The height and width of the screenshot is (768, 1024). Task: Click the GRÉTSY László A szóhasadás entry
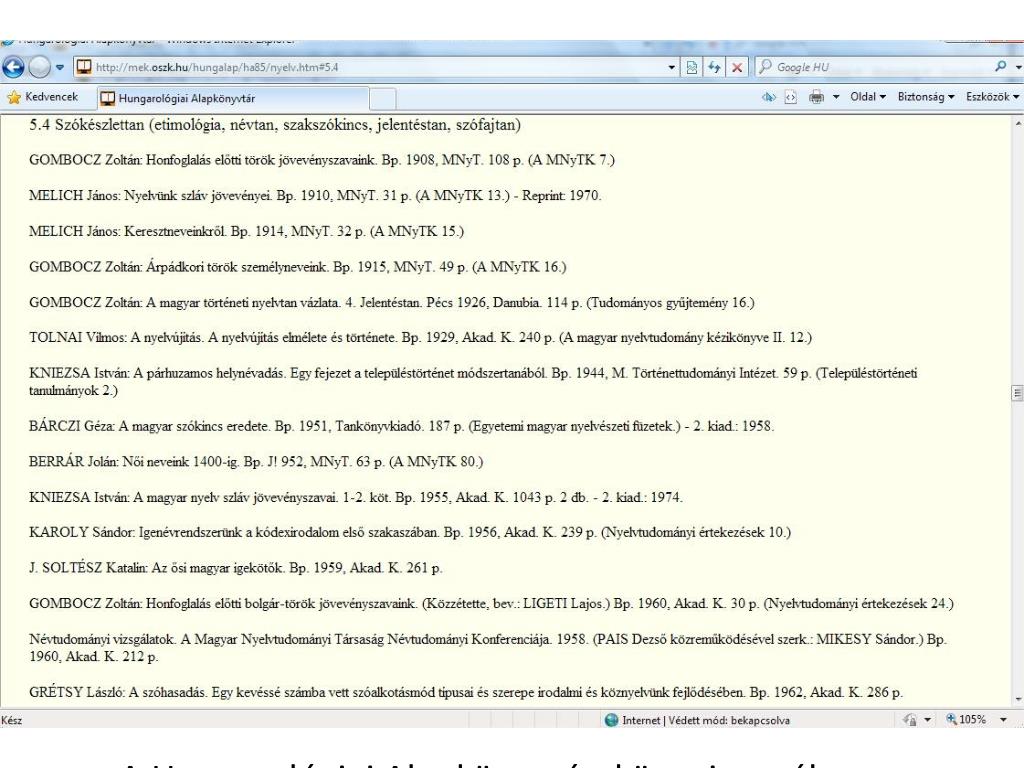pos(466,692)
